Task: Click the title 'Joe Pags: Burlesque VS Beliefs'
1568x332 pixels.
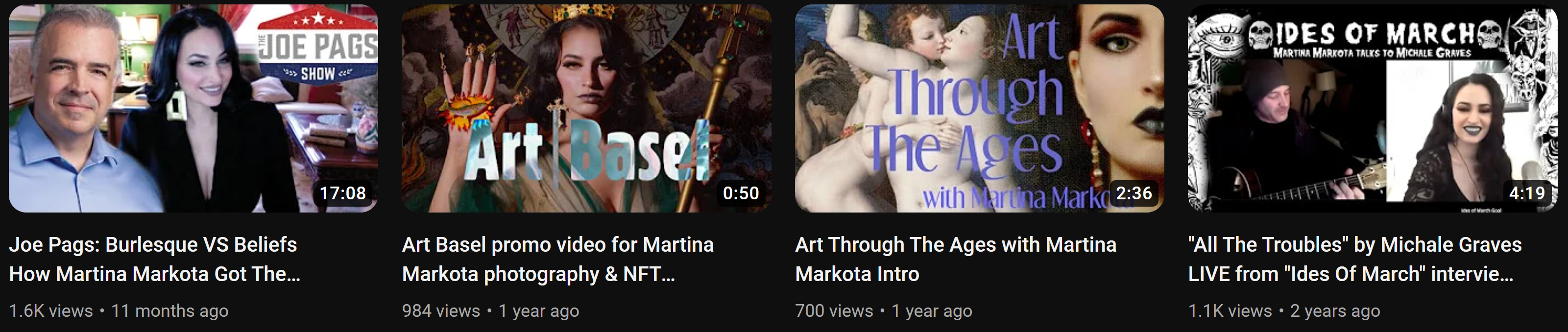Action: 153,244
